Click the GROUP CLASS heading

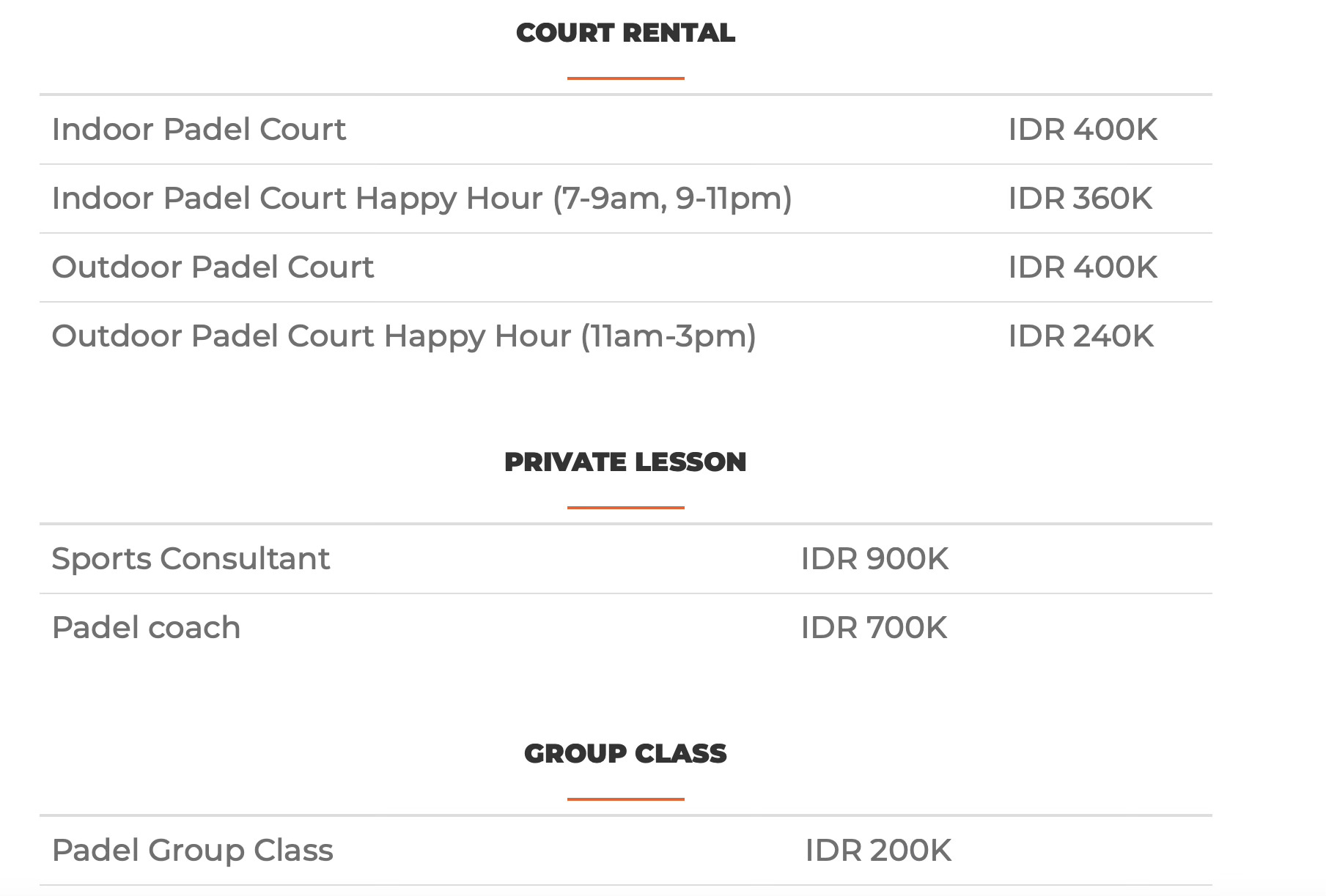coord(625,754)
